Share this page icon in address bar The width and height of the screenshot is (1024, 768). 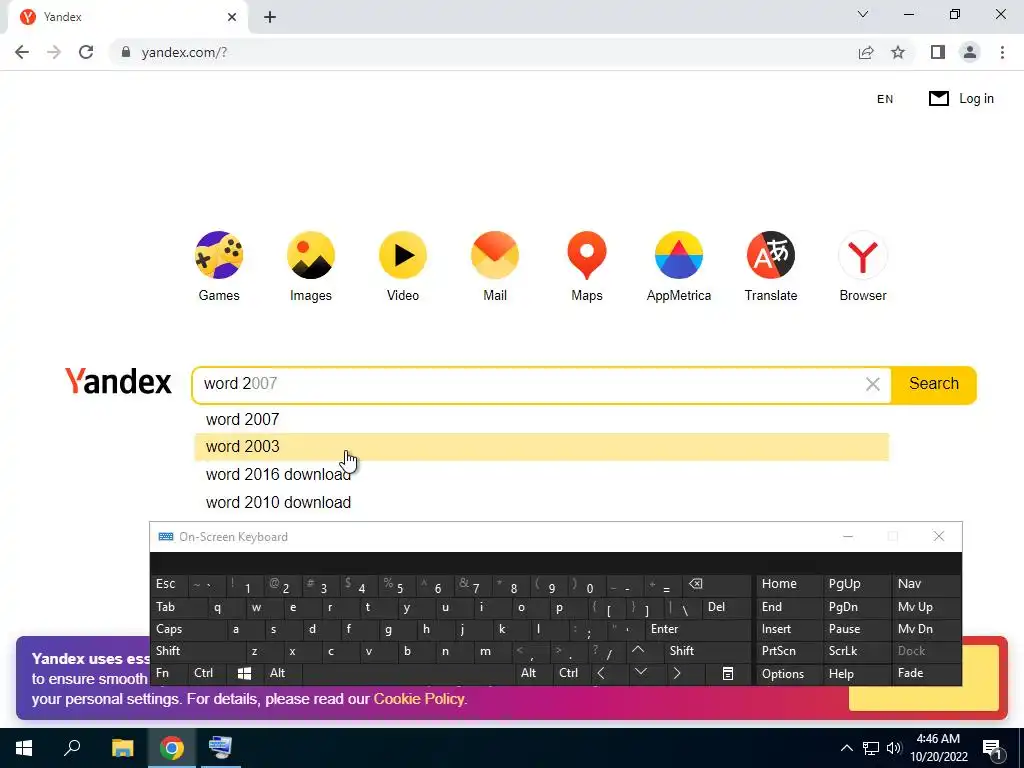click(866, 52)
